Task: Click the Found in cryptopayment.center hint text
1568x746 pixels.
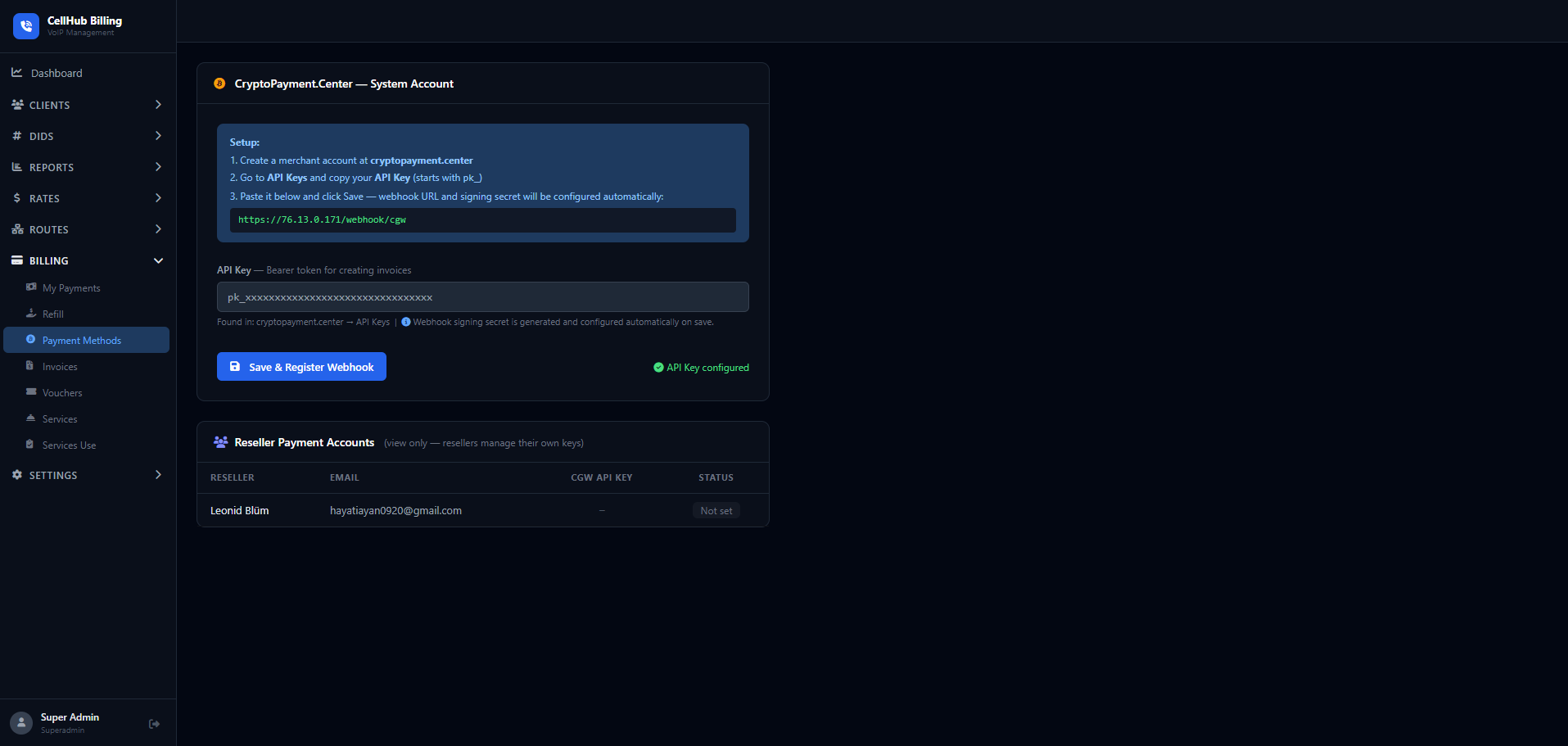Action: tap(303, 322)
